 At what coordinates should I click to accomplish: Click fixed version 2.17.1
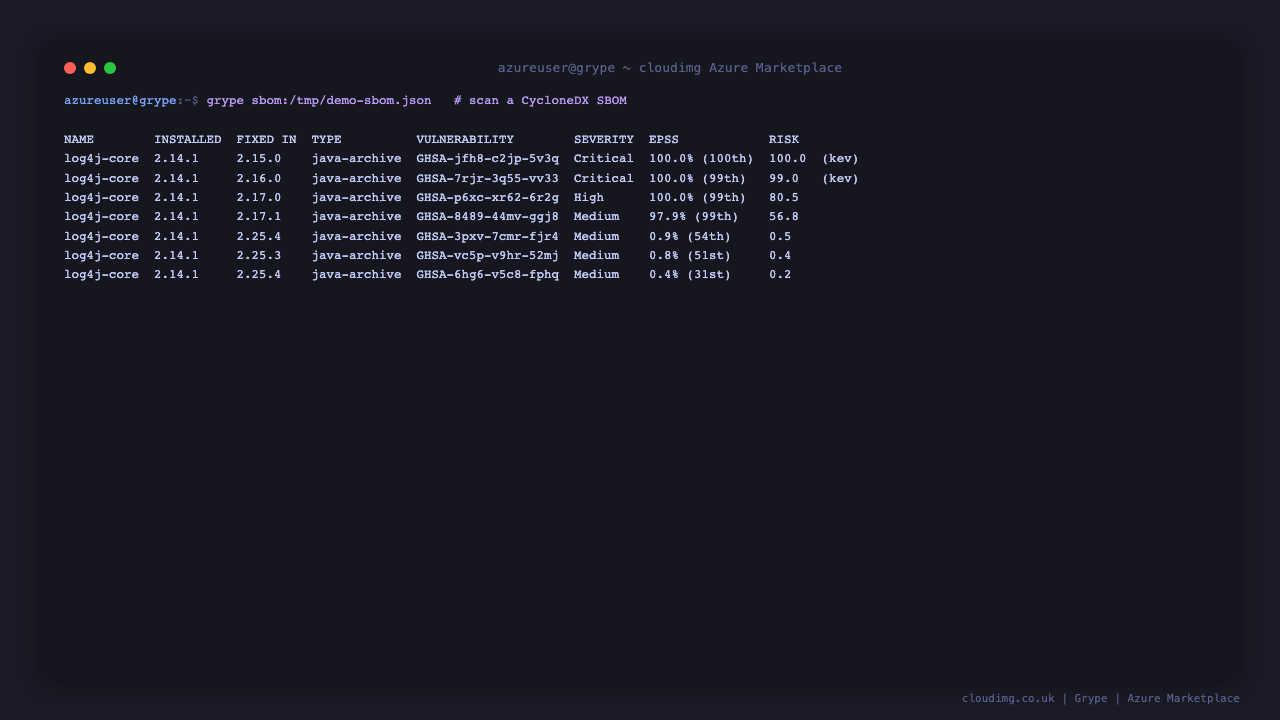coord(259,217)
